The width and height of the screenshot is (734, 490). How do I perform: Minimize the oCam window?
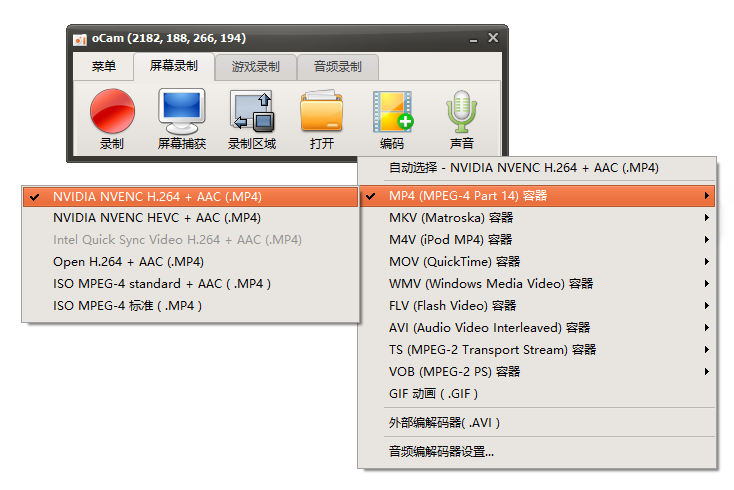[473, 39]
